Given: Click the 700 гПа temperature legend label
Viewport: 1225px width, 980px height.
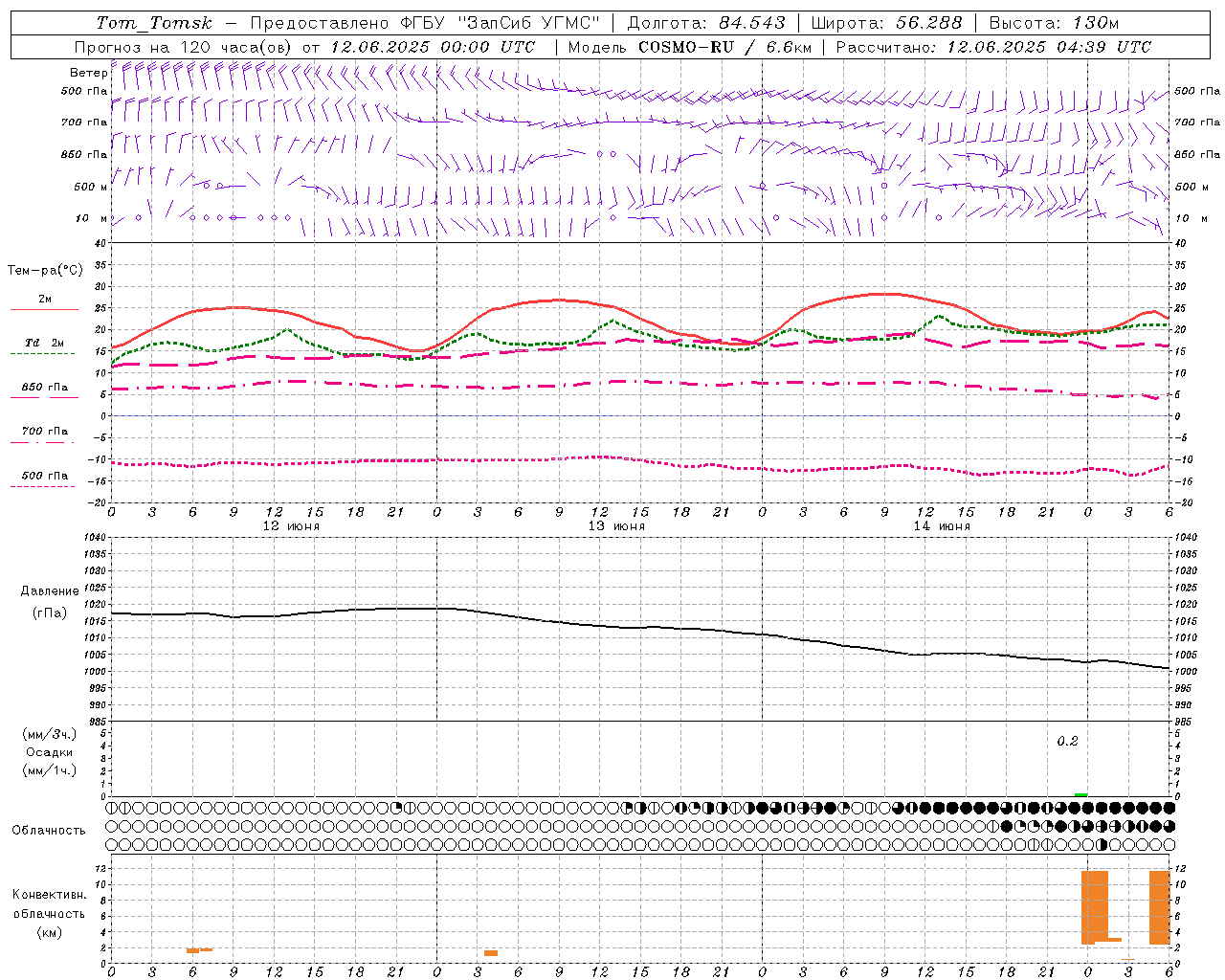Looking at the screenshot, I should pyautogui.click(x=45, y=432).
